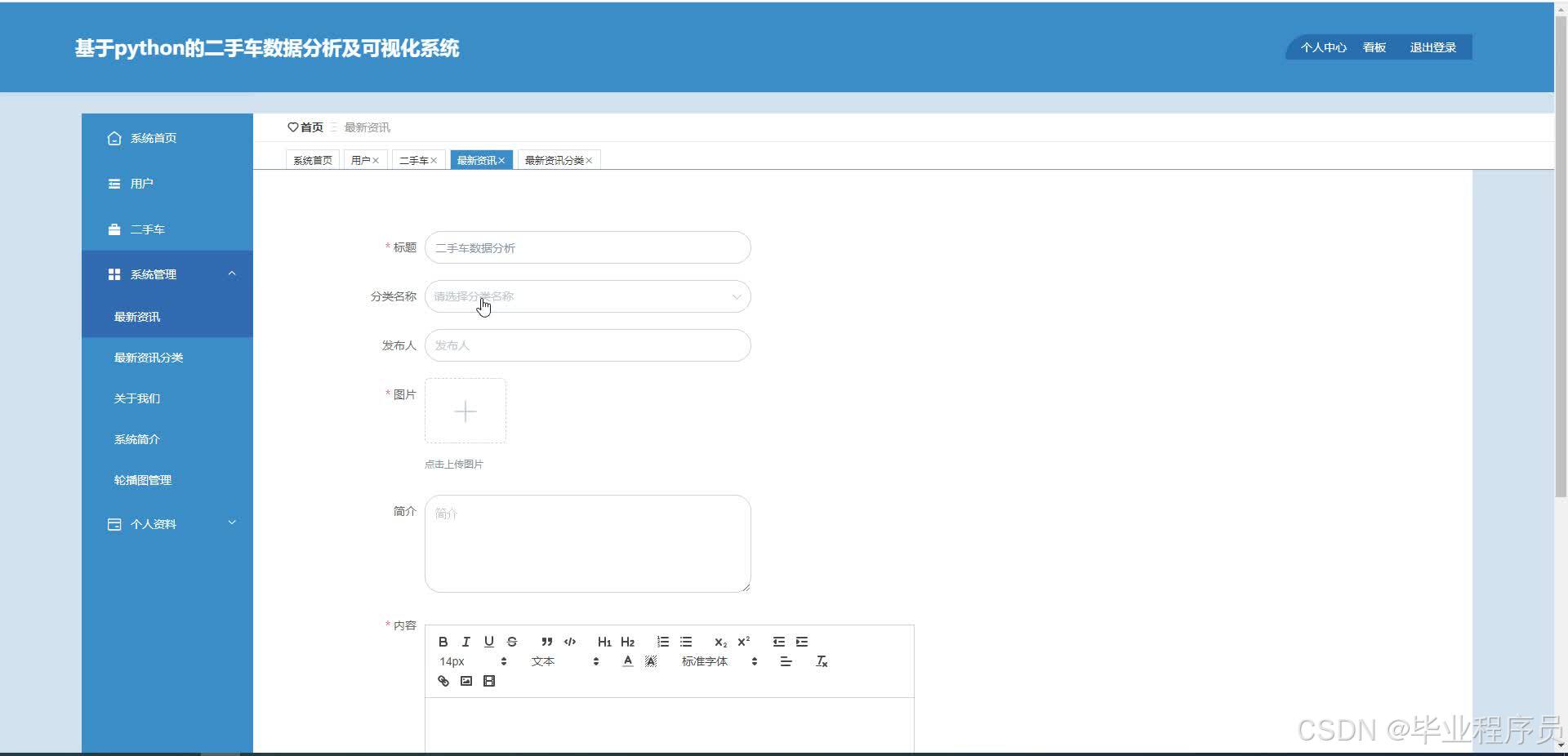Image resolution: width=1568 pixels, height=756 pixels.
Task: Insert a hyperlink
Action: [443, 681]
